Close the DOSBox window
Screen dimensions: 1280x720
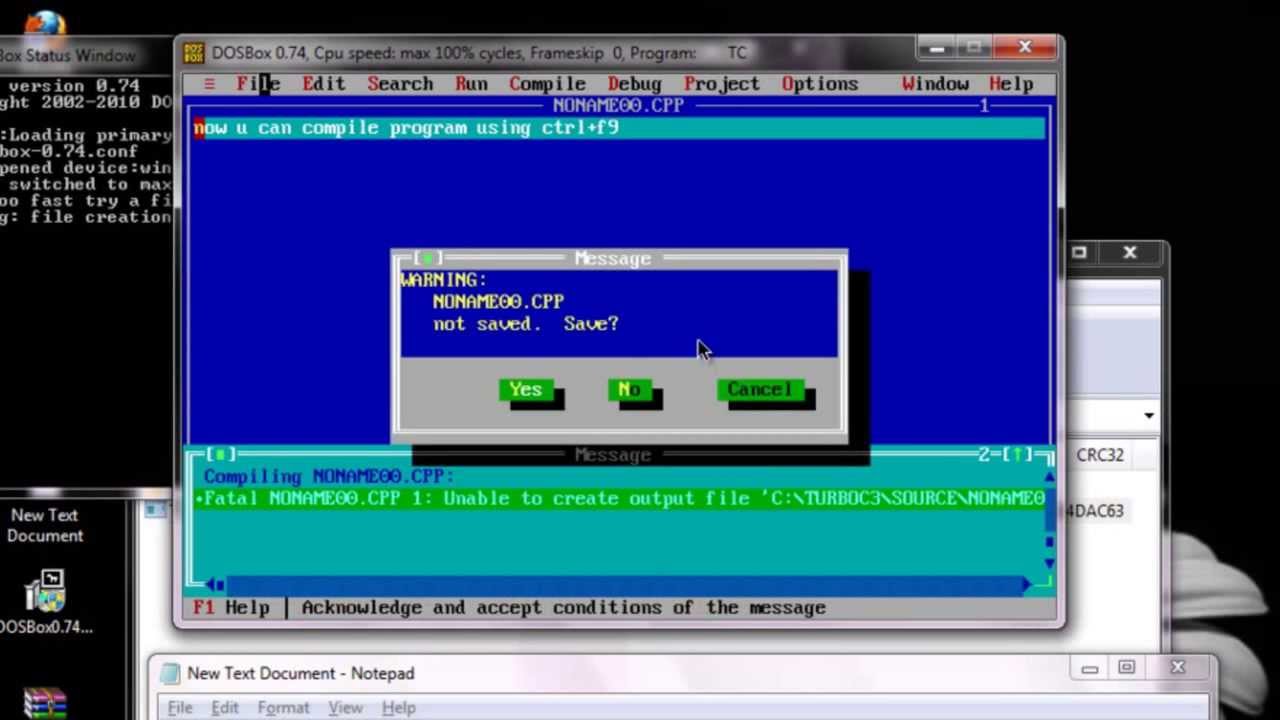tap(1024, 48)
